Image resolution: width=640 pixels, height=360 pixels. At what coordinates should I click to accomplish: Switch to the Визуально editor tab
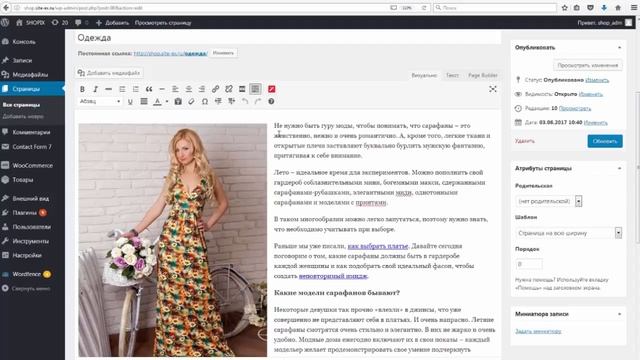tap(424, 76)
